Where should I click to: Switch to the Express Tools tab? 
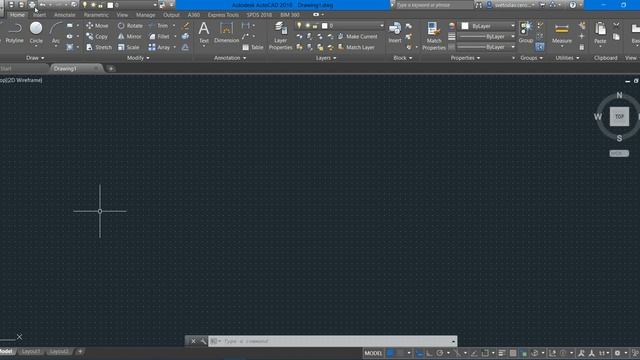coord(223,15)
